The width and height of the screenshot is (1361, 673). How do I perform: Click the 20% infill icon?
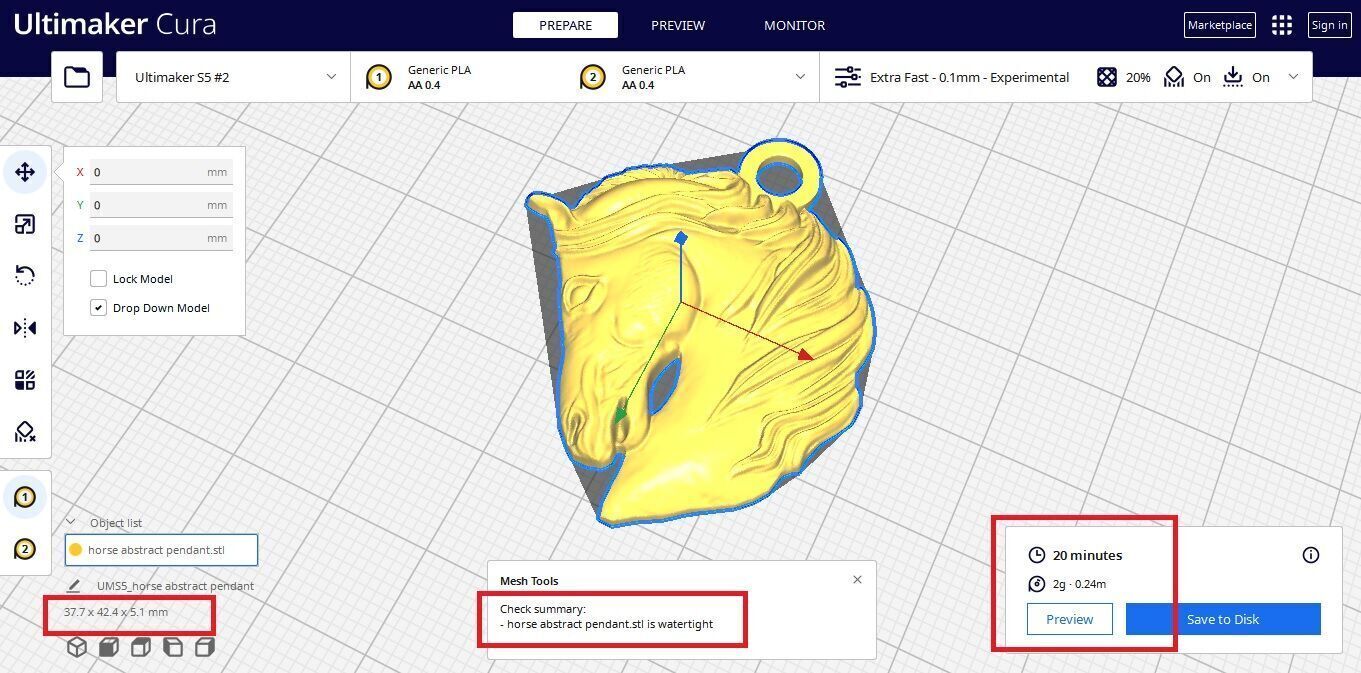coord(1107,77)
